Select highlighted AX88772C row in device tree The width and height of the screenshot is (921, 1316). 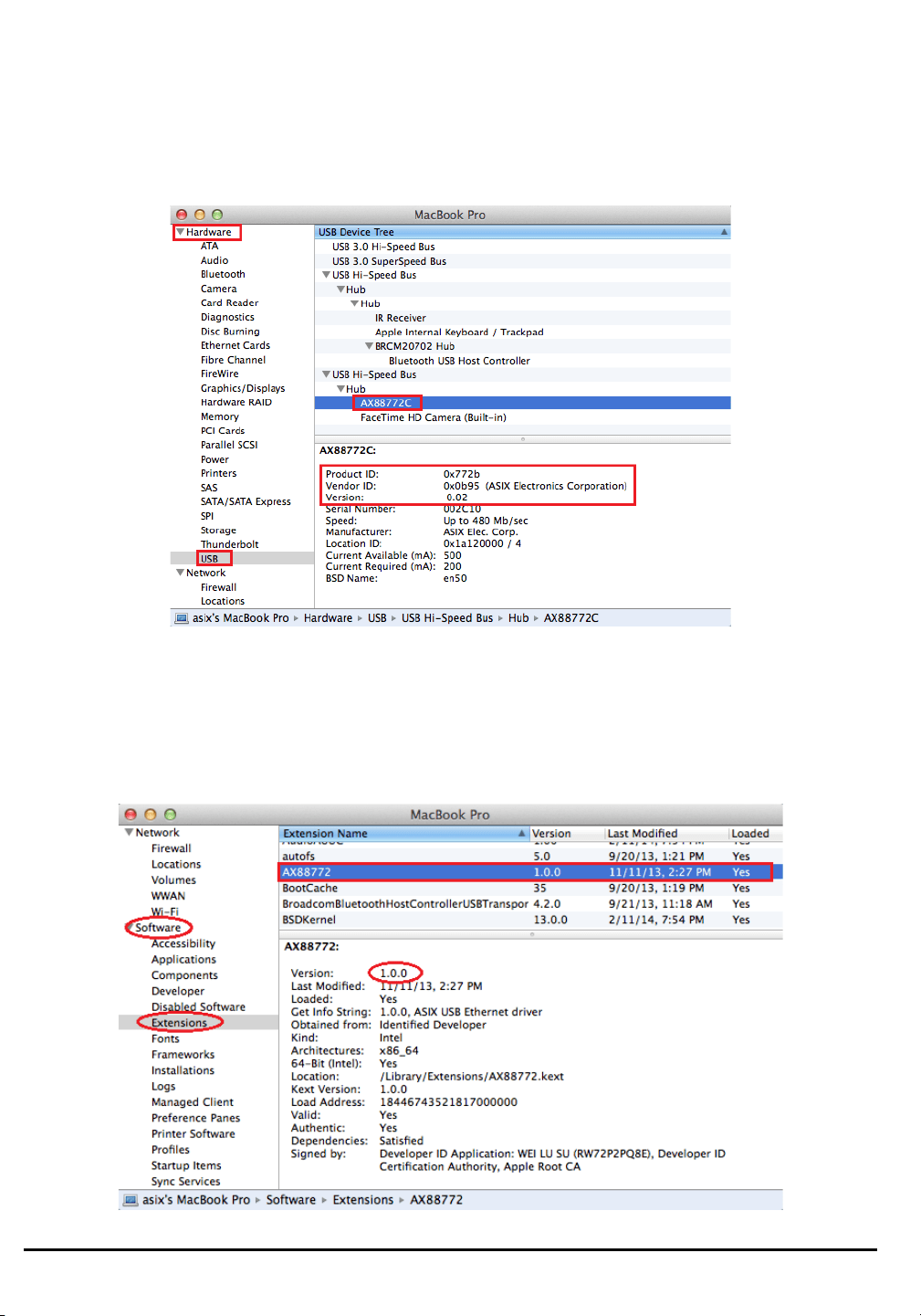click(x=522, y=403)
